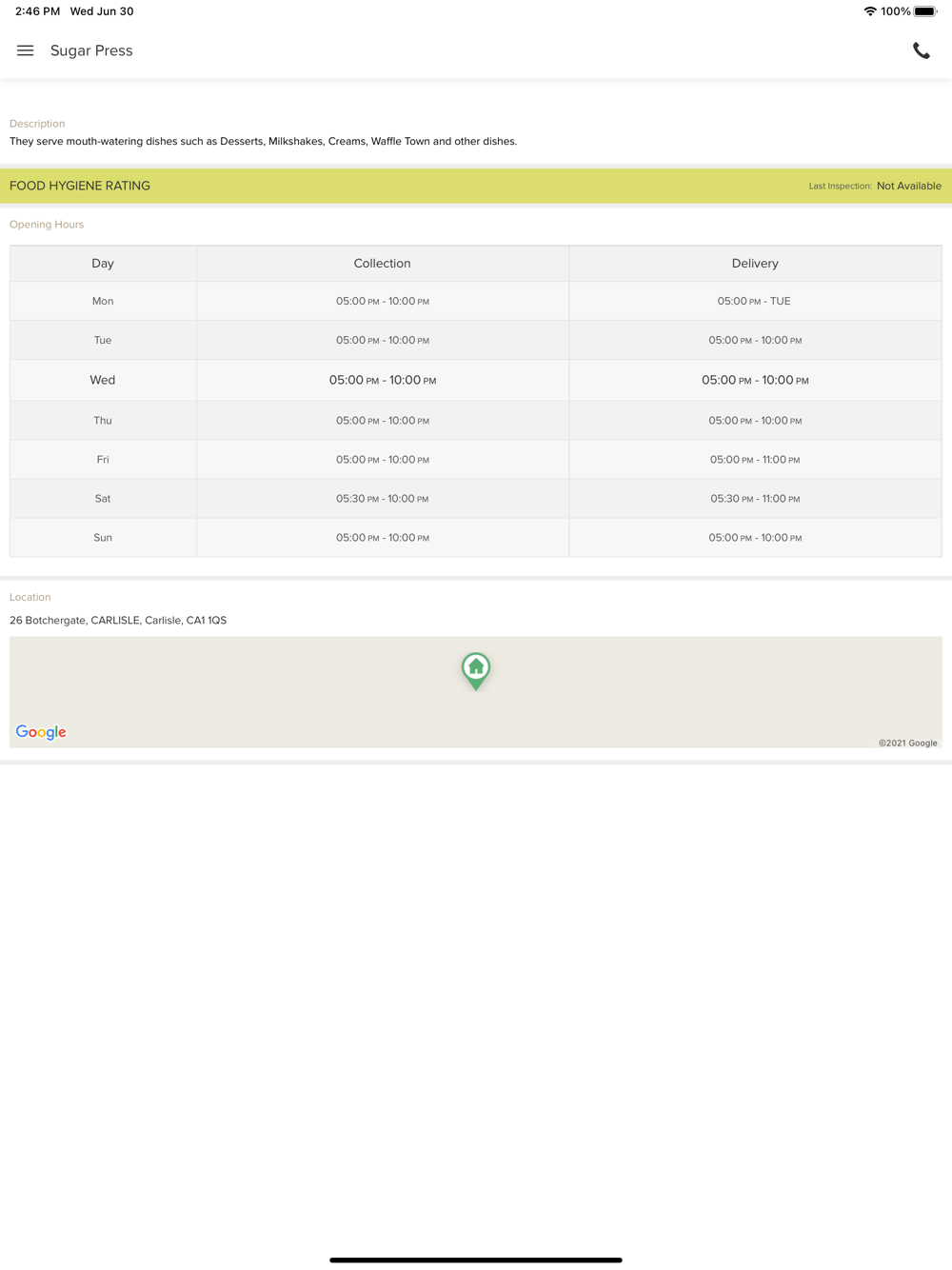Tap Monday delivery 05:00 PM - TUE
The width and height of the screenshot is (952, 1270).
(755, 301)
